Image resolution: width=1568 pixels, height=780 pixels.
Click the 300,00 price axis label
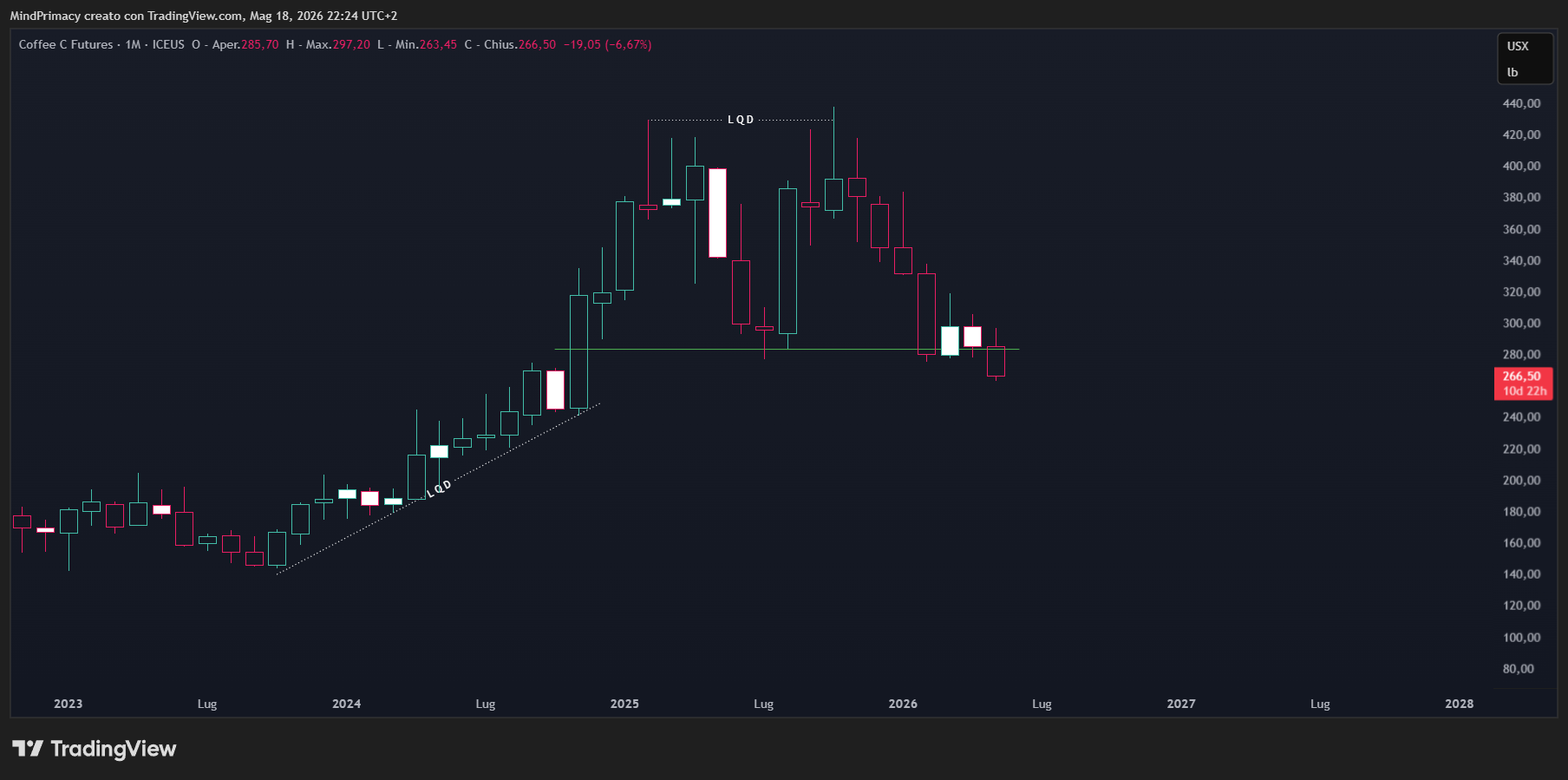pos(1521,323)
